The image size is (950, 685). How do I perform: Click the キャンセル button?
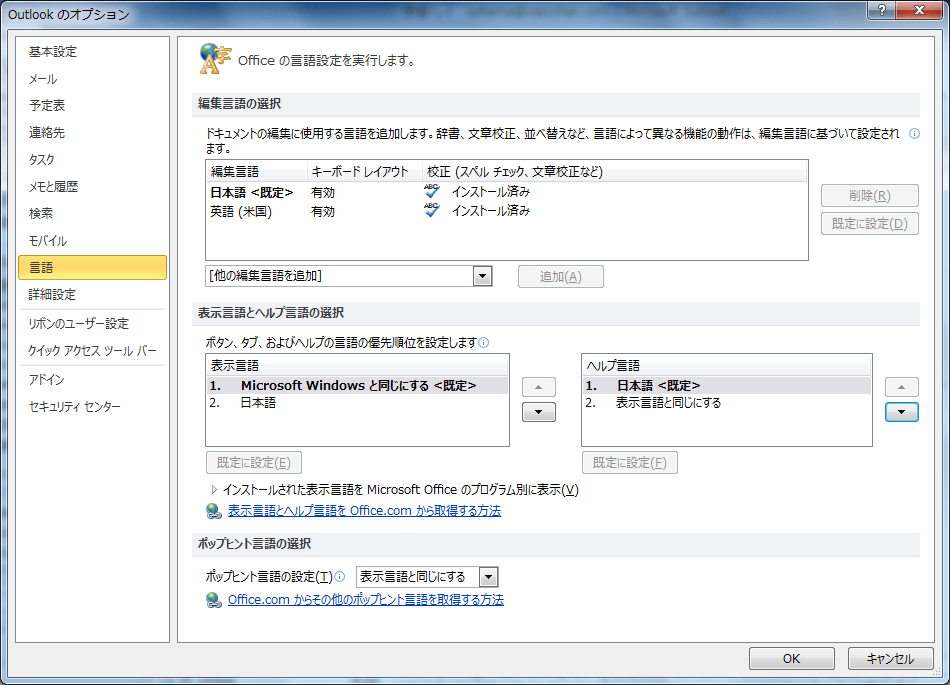(x=889, y=658)
